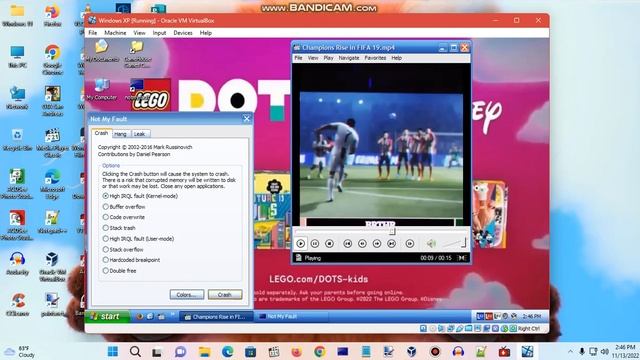Click the VirtualBox cube icon on taskbar
The width and height of the screenshot is (640, 360).
(411, 351)
